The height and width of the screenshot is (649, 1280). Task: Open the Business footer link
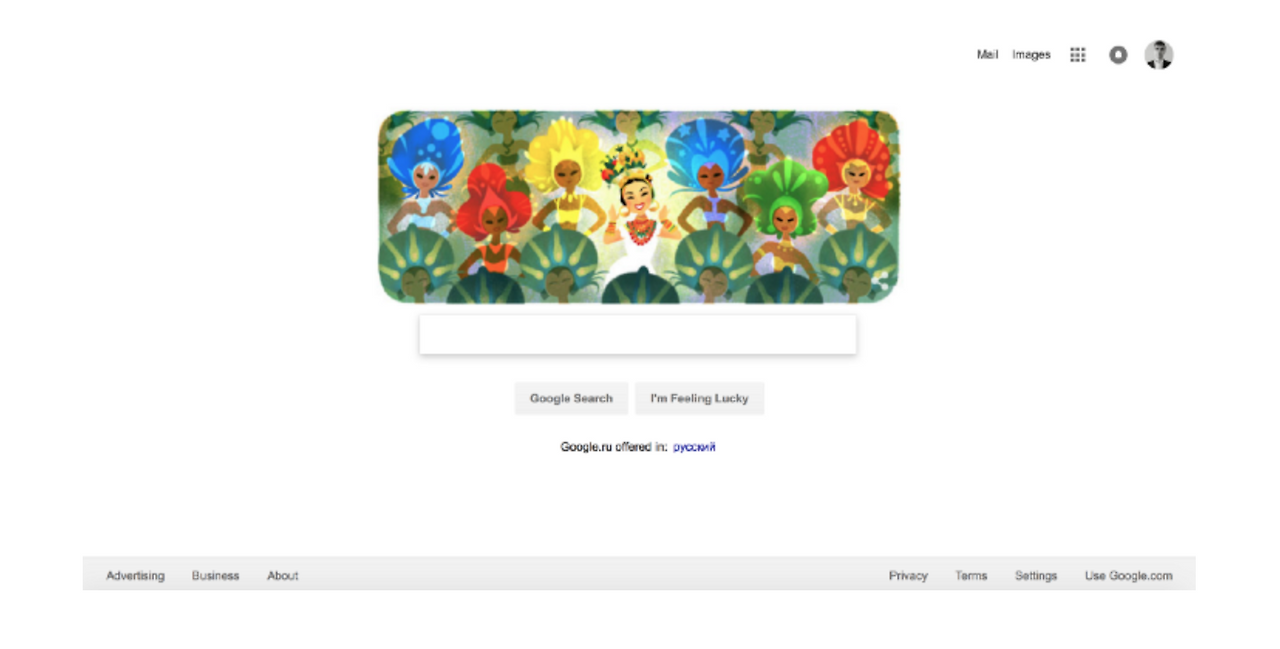215,576
